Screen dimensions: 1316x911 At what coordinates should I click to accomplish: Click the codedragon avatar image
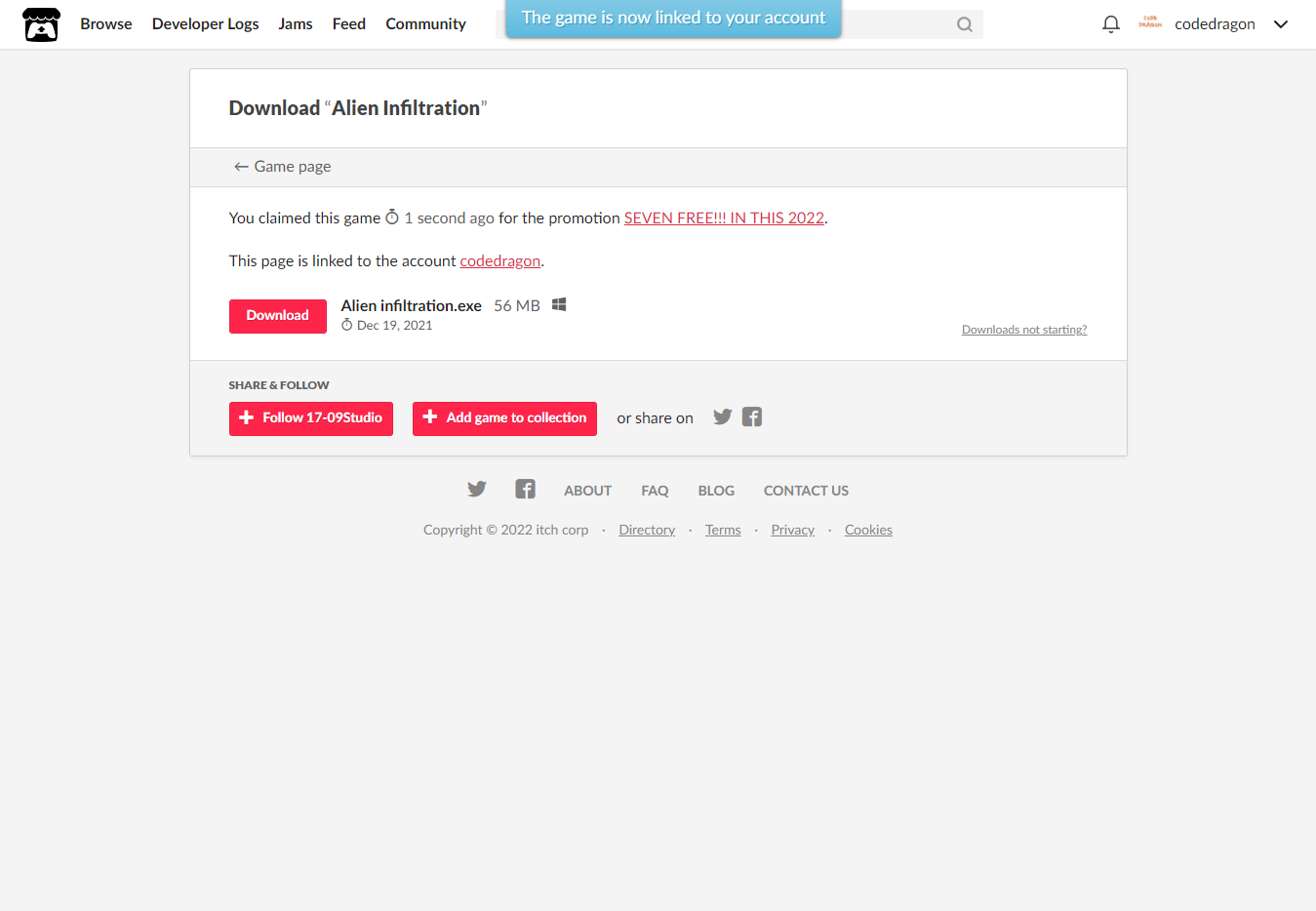[1151, 23]
